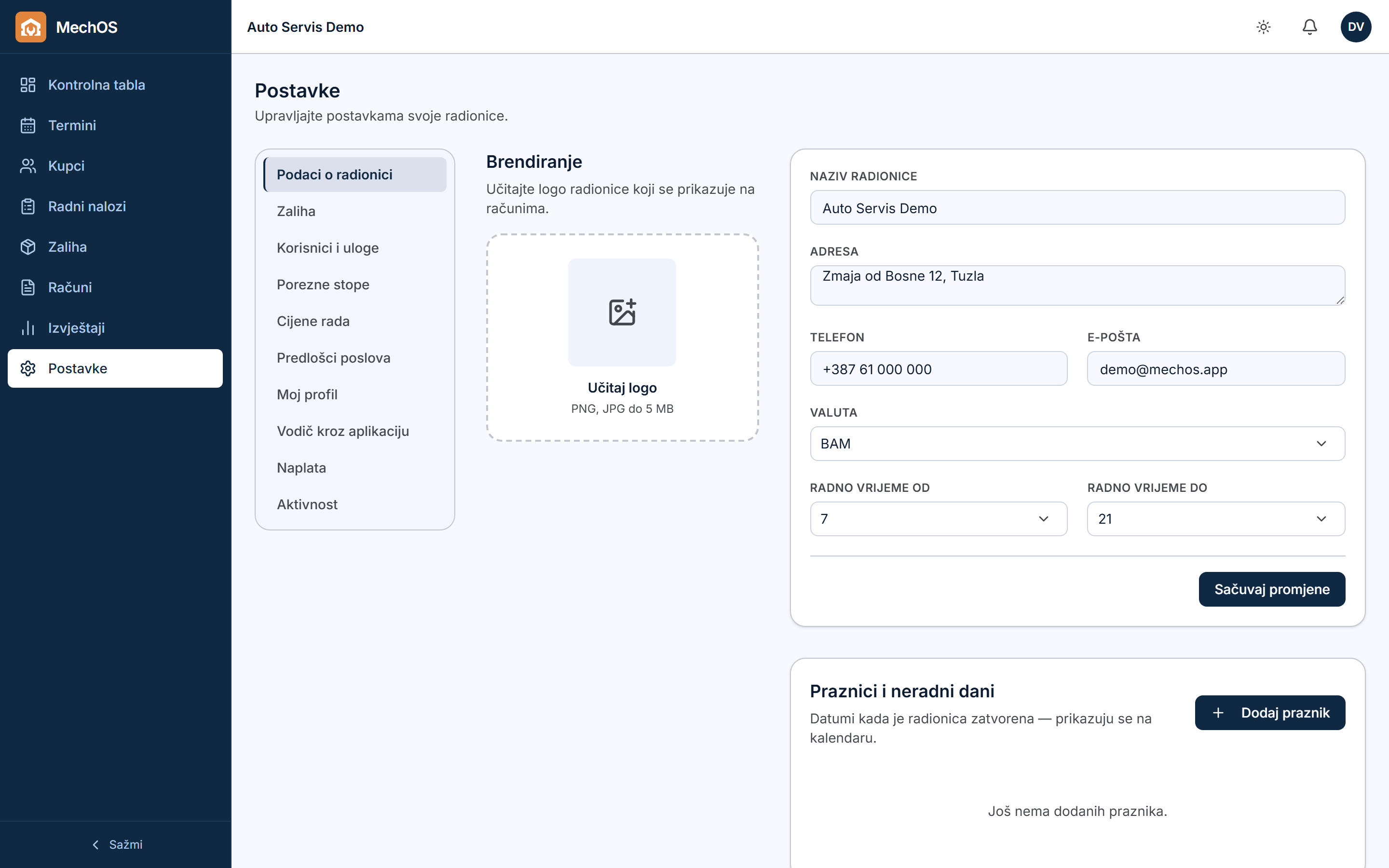Open the DV user avatar menu
The height and width of the screenshot is (868, 1389).
1356,27
